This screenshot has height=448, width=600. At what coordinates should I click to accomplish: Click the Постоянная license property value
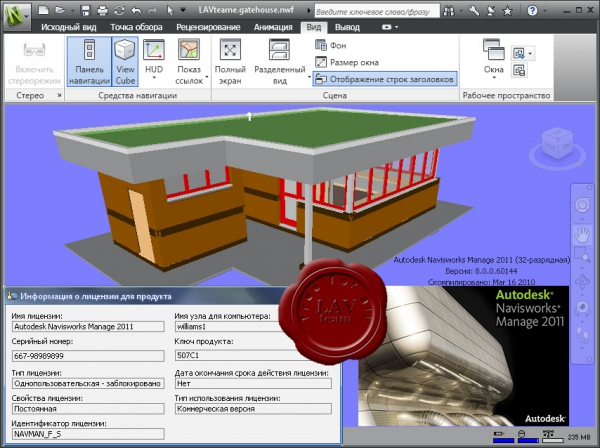coord(88,409)
